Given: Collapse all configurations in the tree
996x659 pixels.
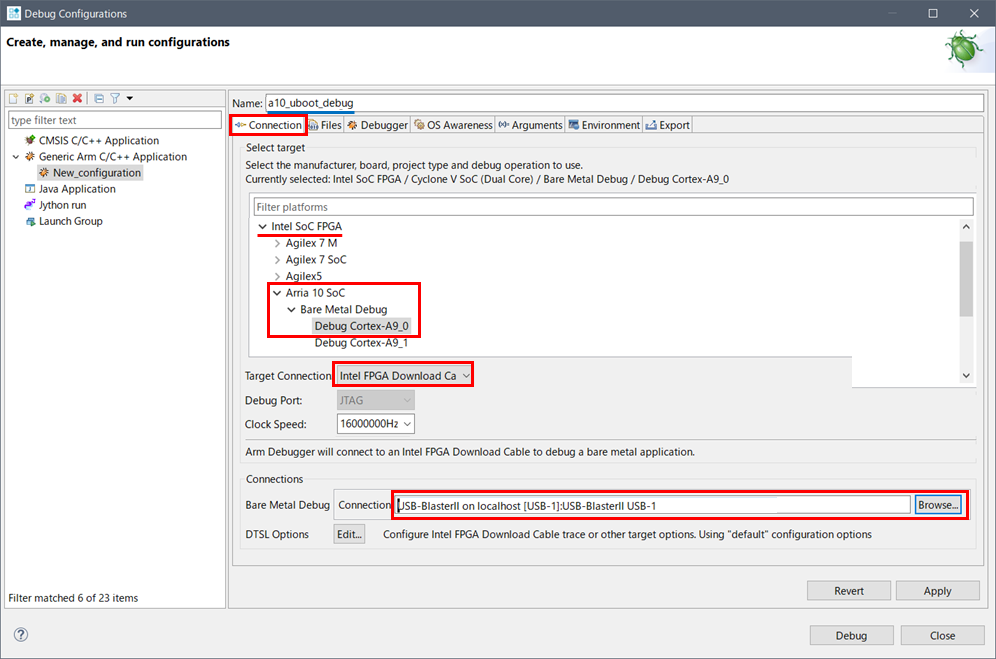Looking at the screenshot, I should (x=99, y=98).
